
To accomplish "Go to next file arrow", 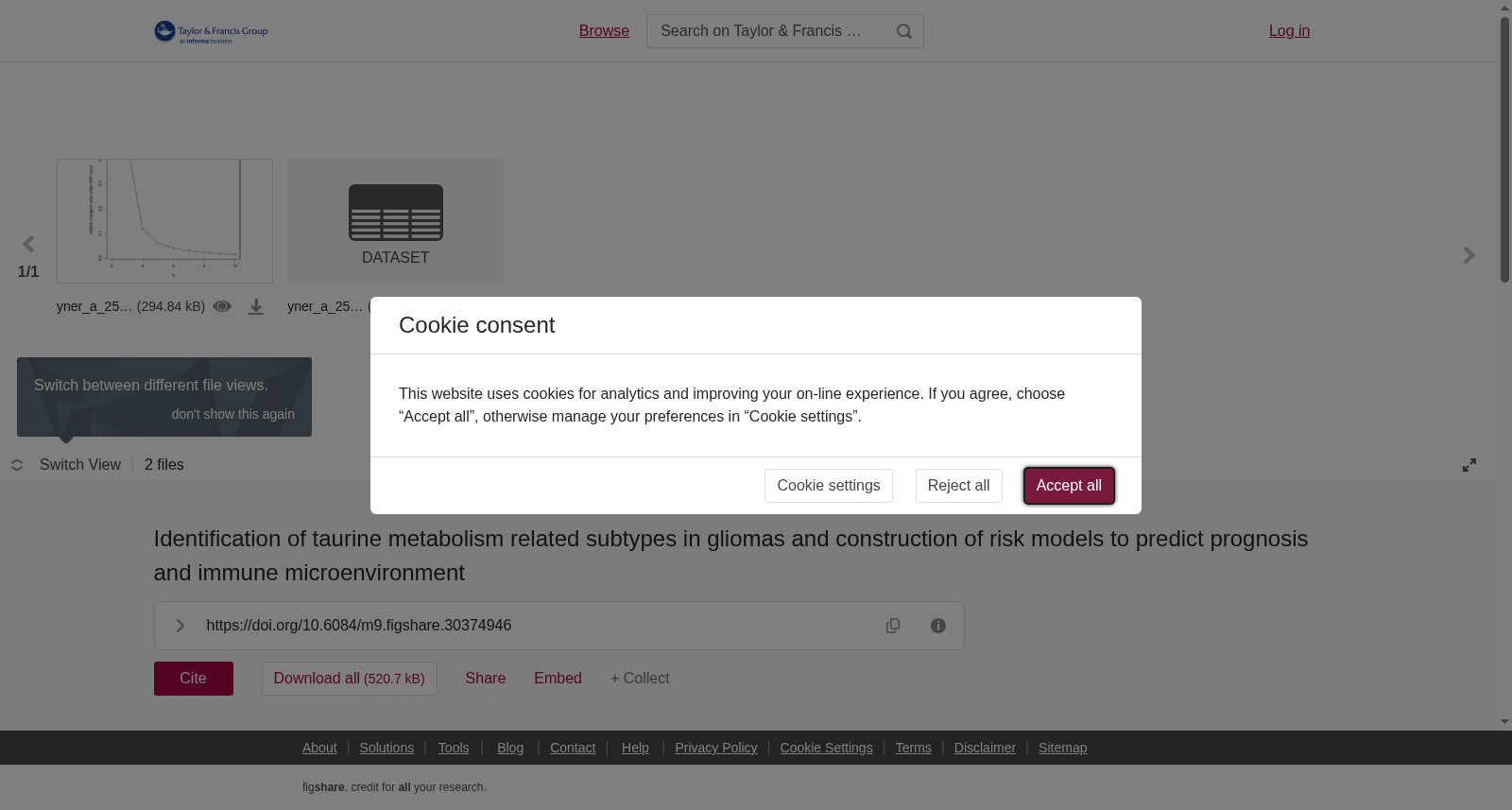I will (1469, 255).
